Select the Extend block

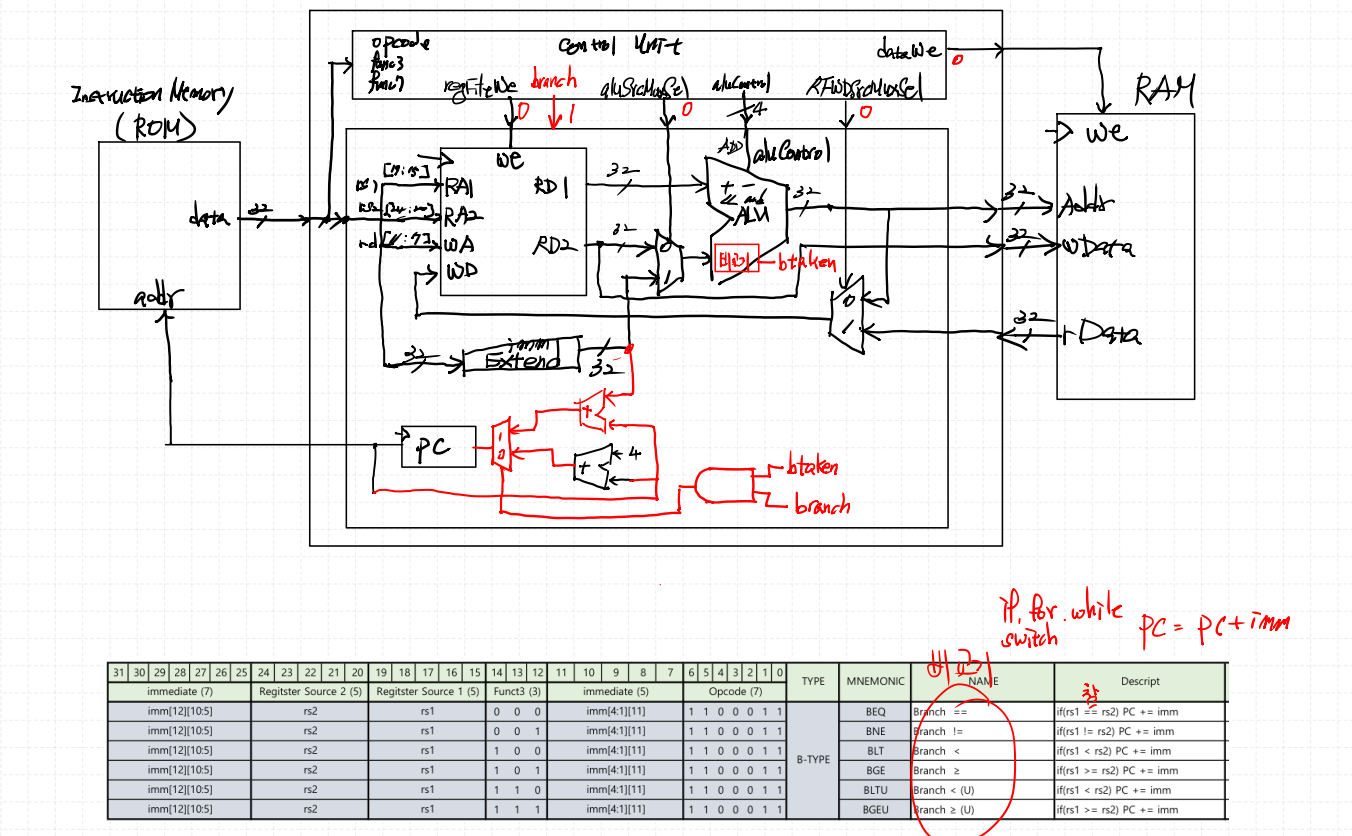click(521, 360)
